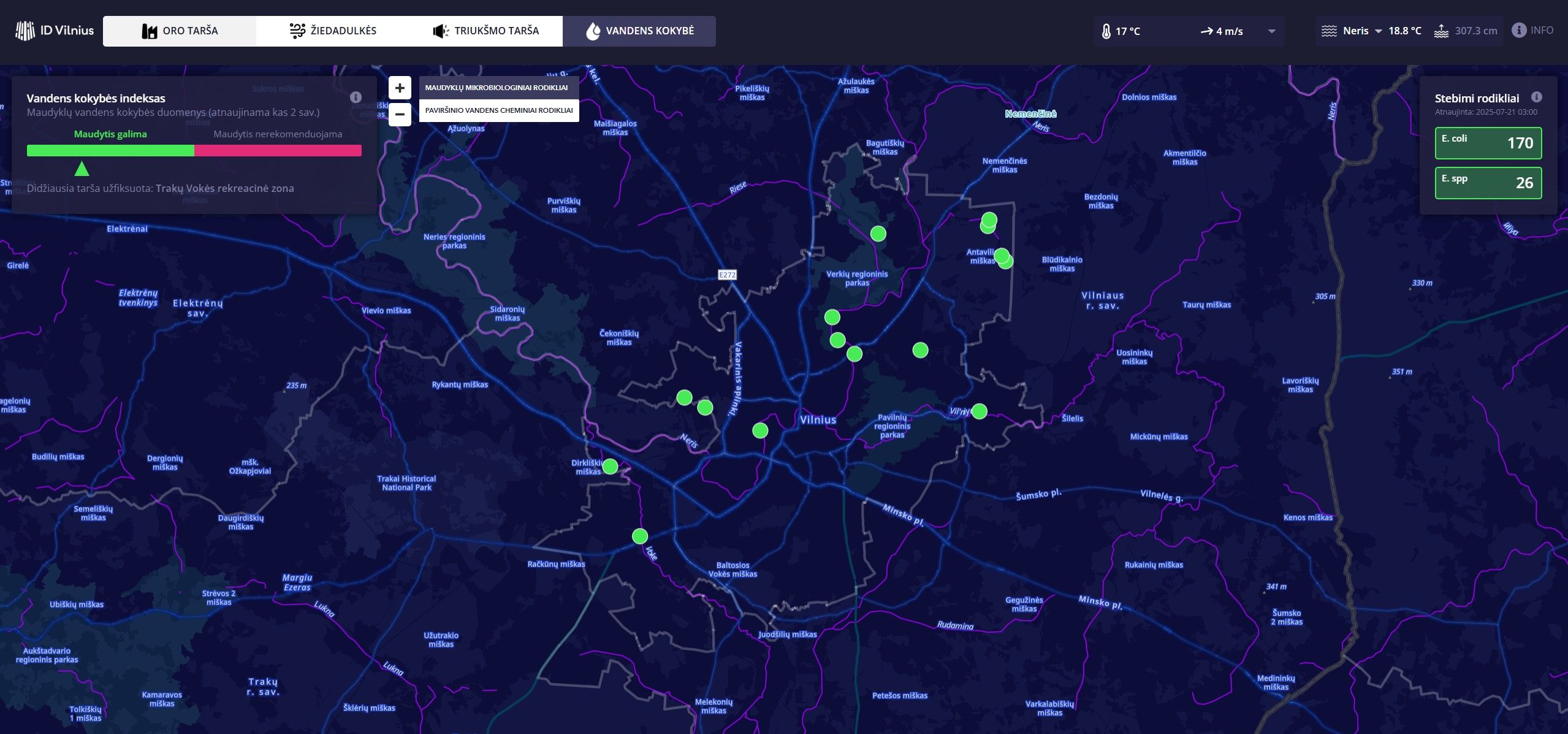
Task: Click the wind direction arrow icon
Action: coord(1206,31)
